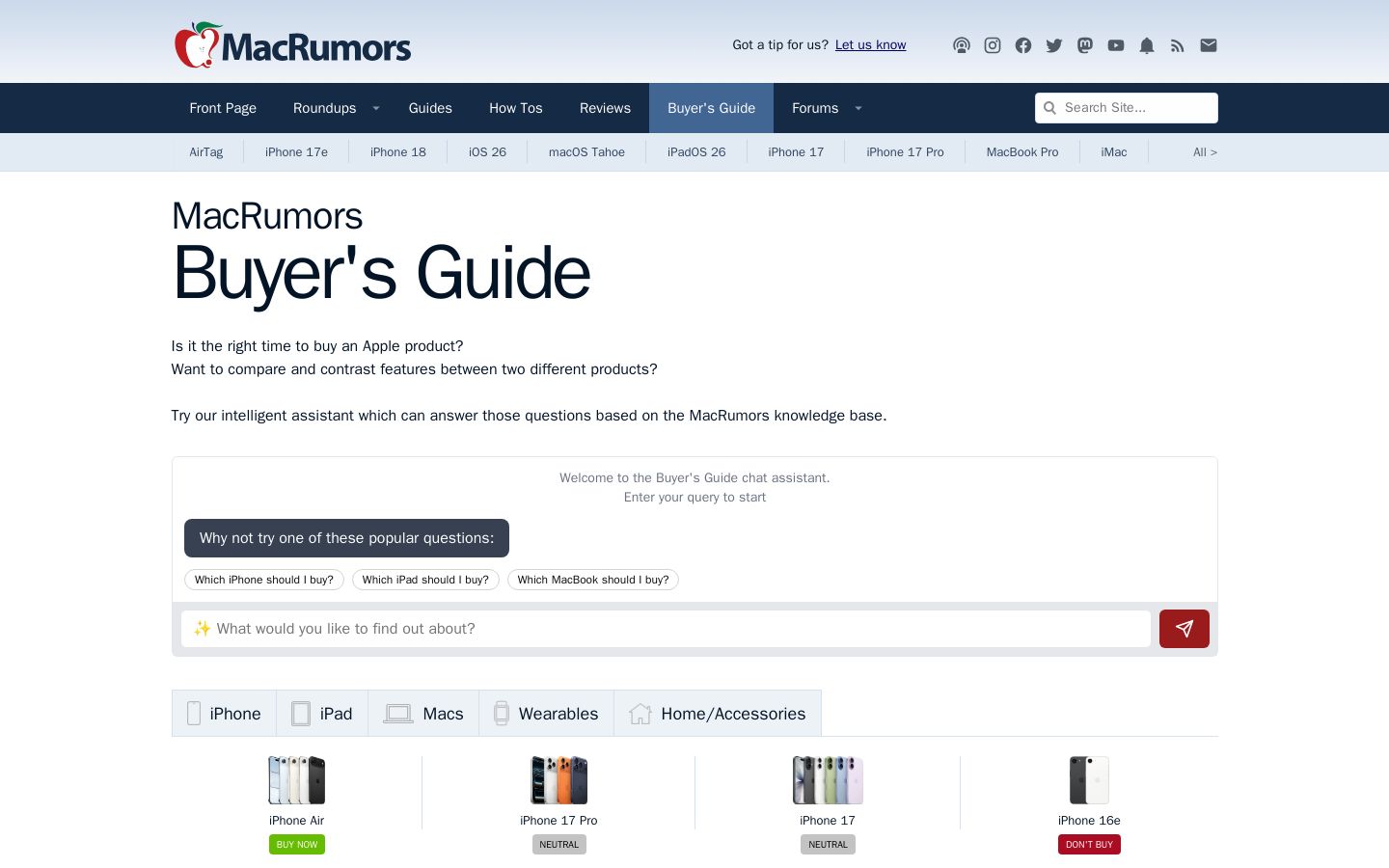Expand the Roundups dropdown arrow
The width and height of the screenshot is (1389, 868).
376,108
